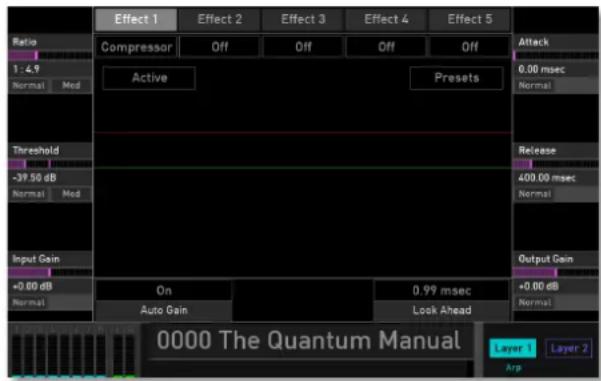601x381 pixels.
Task: Adjust the Release slider
Action: [x=555, y=164]
